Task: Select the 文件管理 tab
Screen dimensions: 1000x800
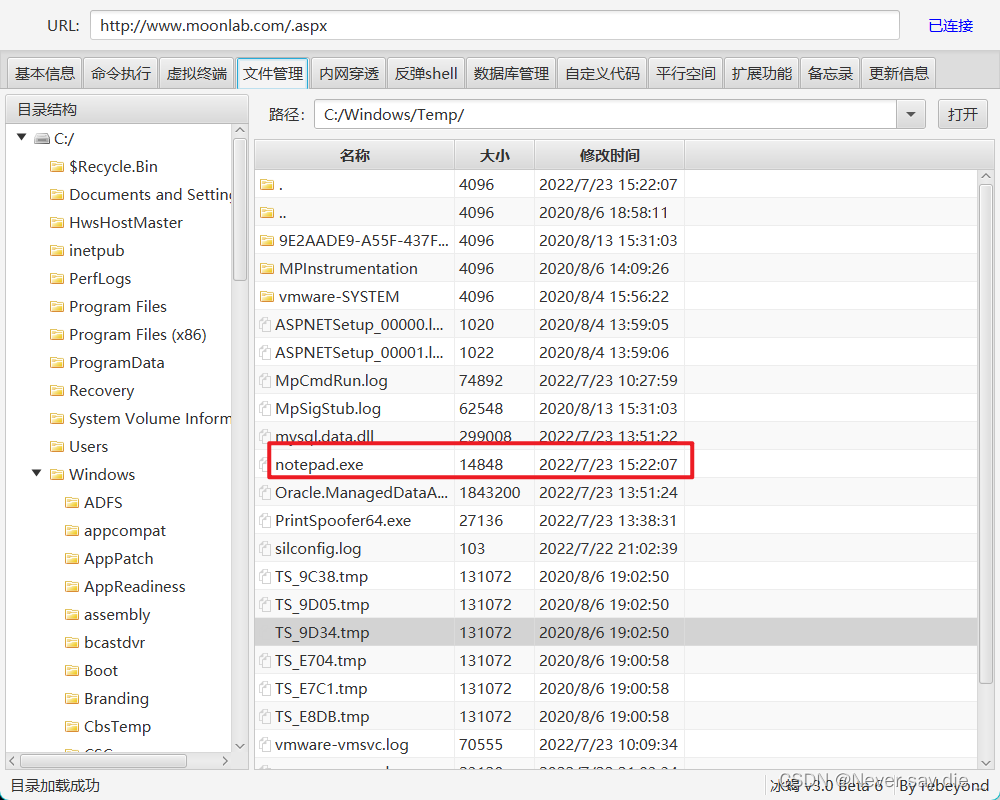Action: (273, 73)
